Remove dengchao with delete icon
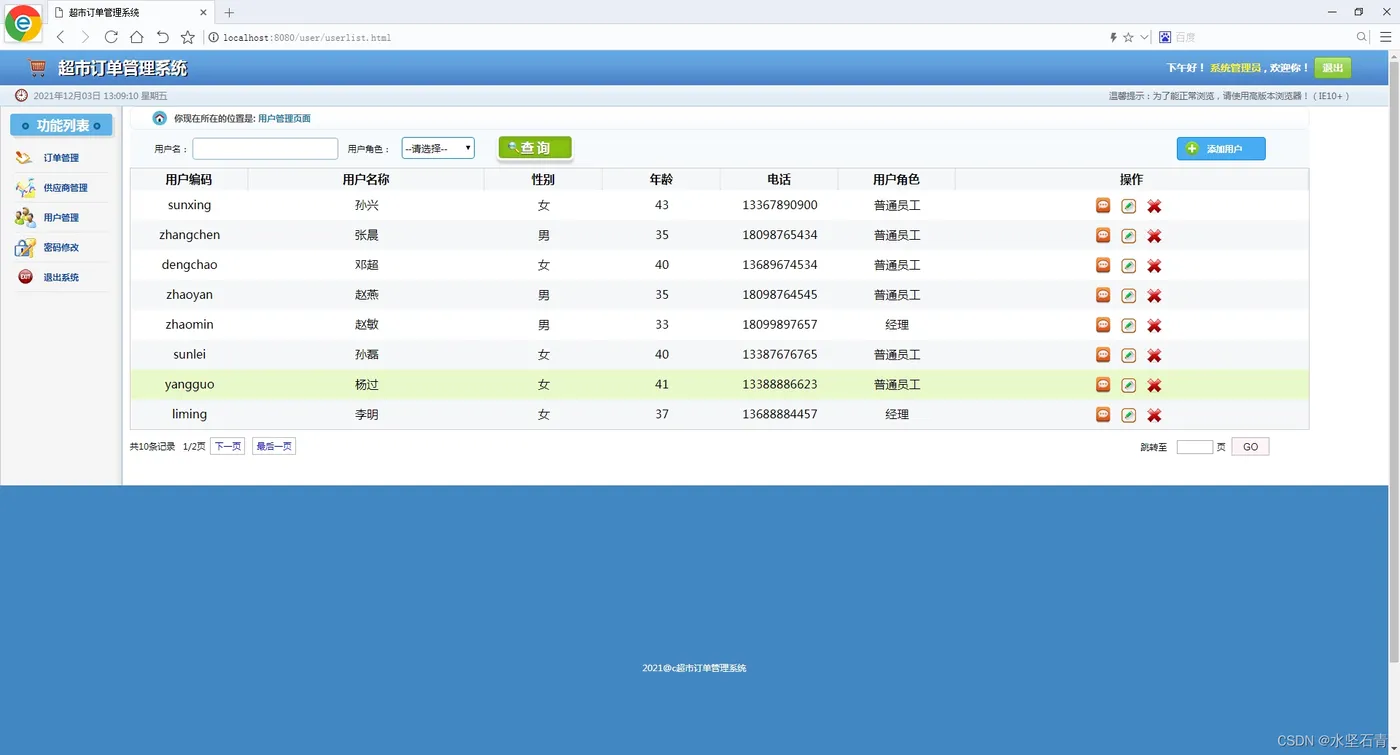1400x755 pixels. [x=1154, y=266]
